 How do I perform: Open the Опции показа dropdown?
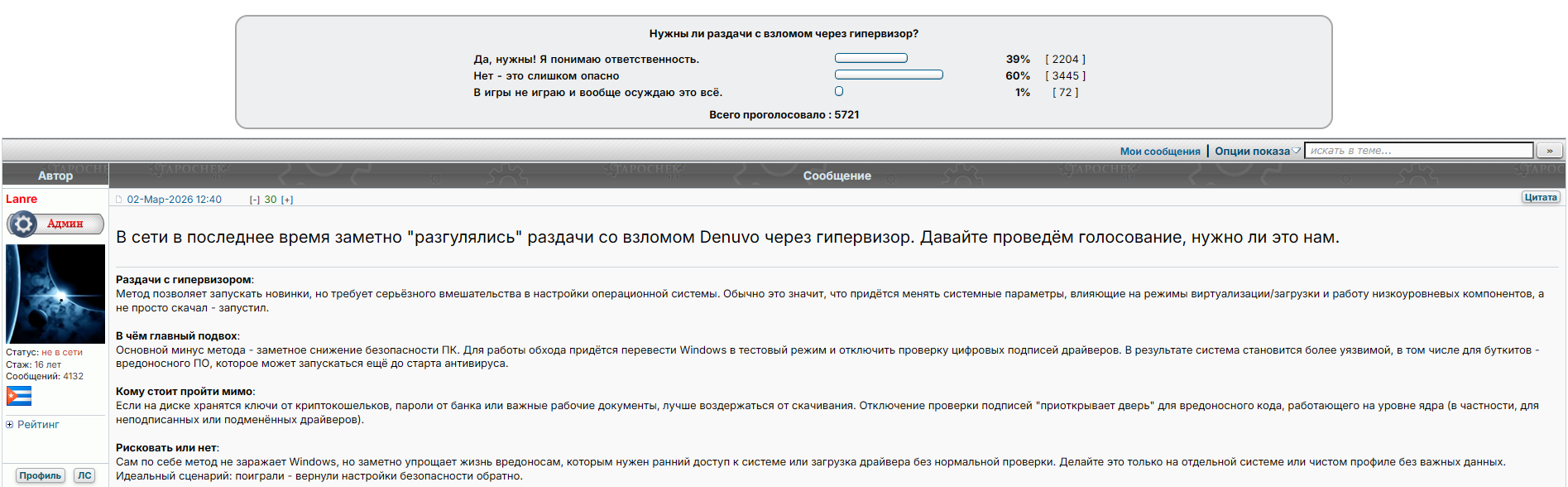(x=1257, y=151)
